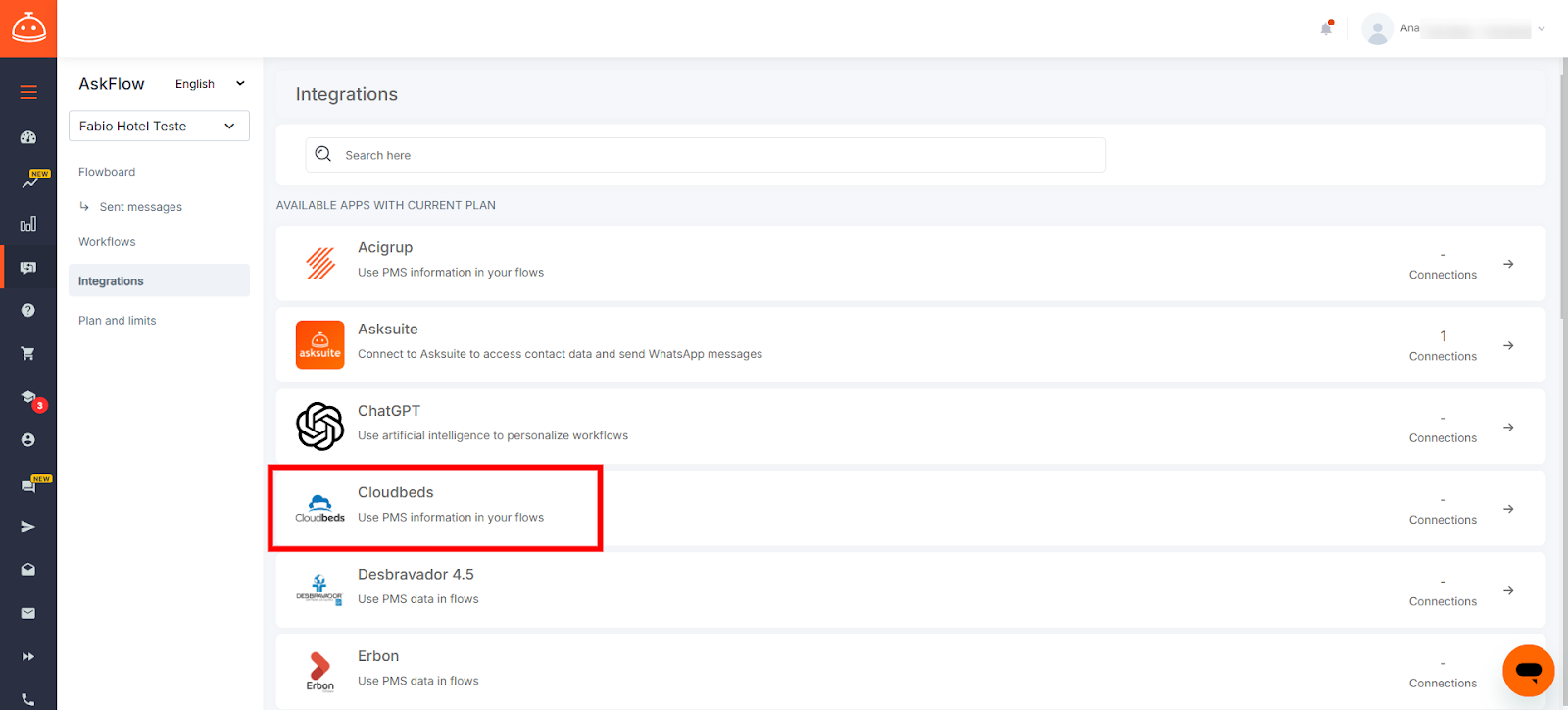Click the Desbravador logo
1568x710 pixels.
pos(319,589)
